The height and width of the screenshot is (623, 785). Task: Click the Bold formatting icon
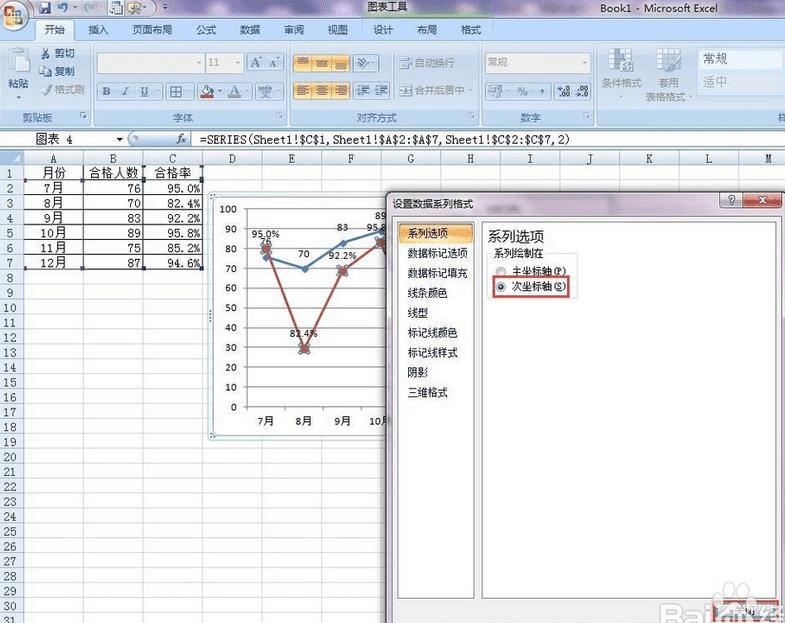(106, 92)
